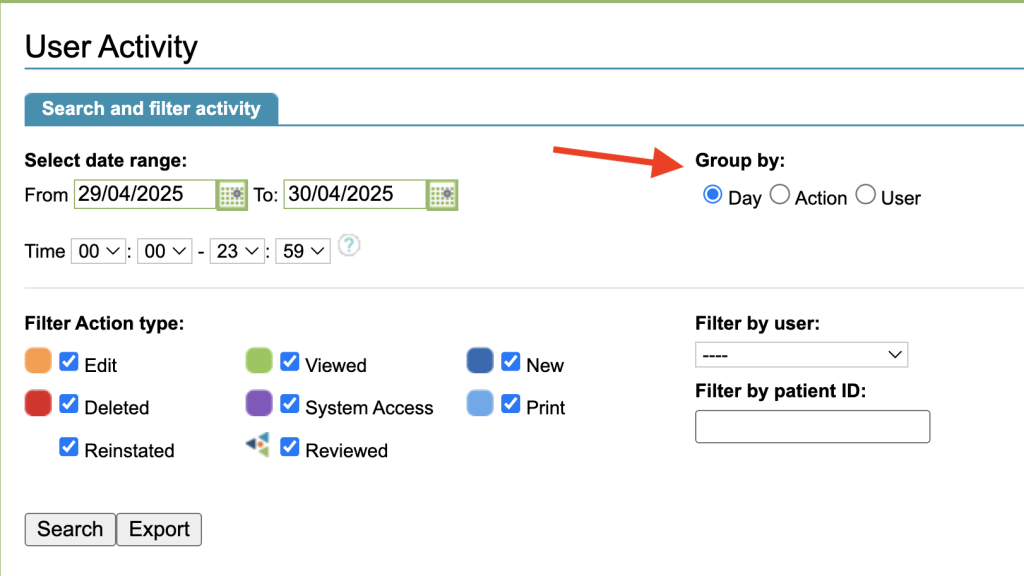Click the Search button
Viewport: 1024px width, 576px height.
tap(70, 529)
